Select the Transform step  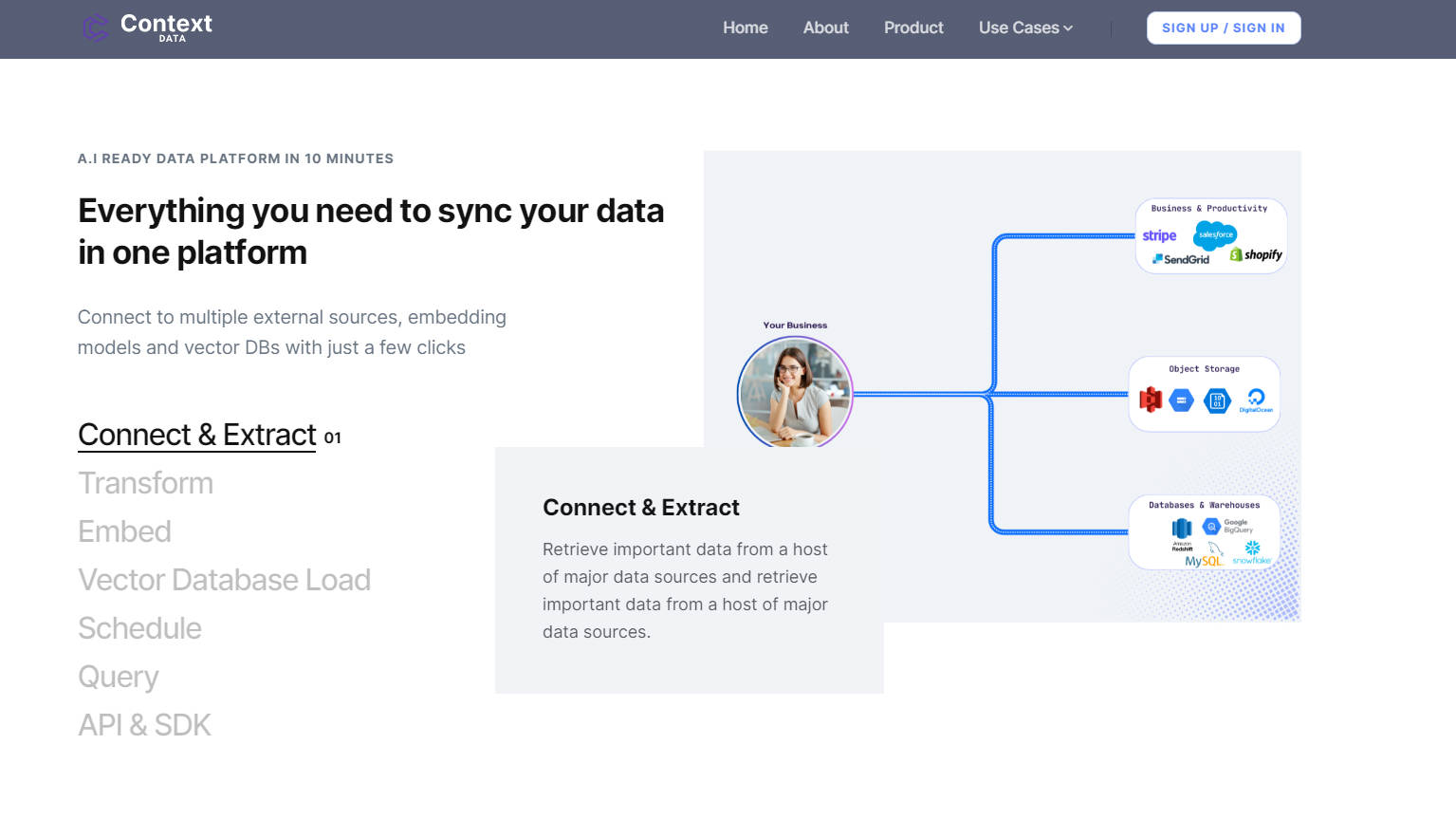tap(145, 483)
